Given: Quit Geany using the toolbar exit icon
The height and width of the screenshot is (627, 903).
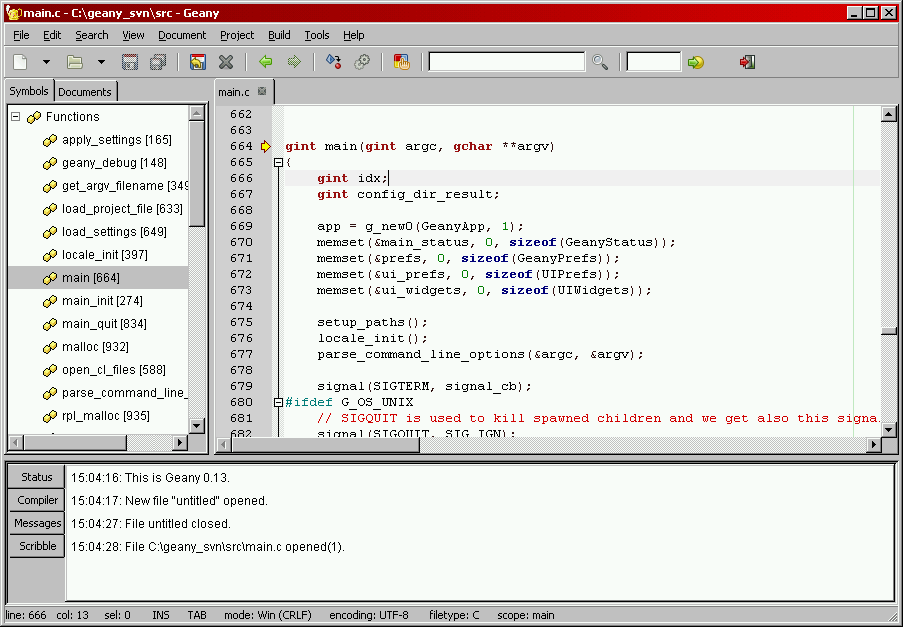Looking at the screenshot, I should click(x=747, y=62).
